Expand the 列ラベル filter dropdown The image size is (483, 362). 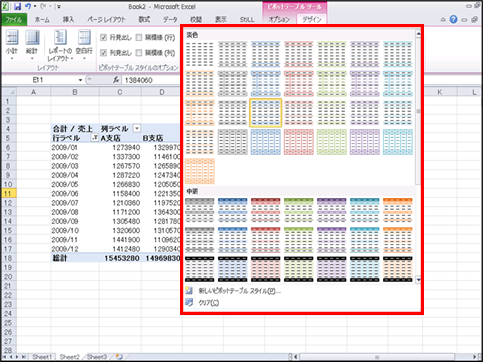(x=137, y=128)
